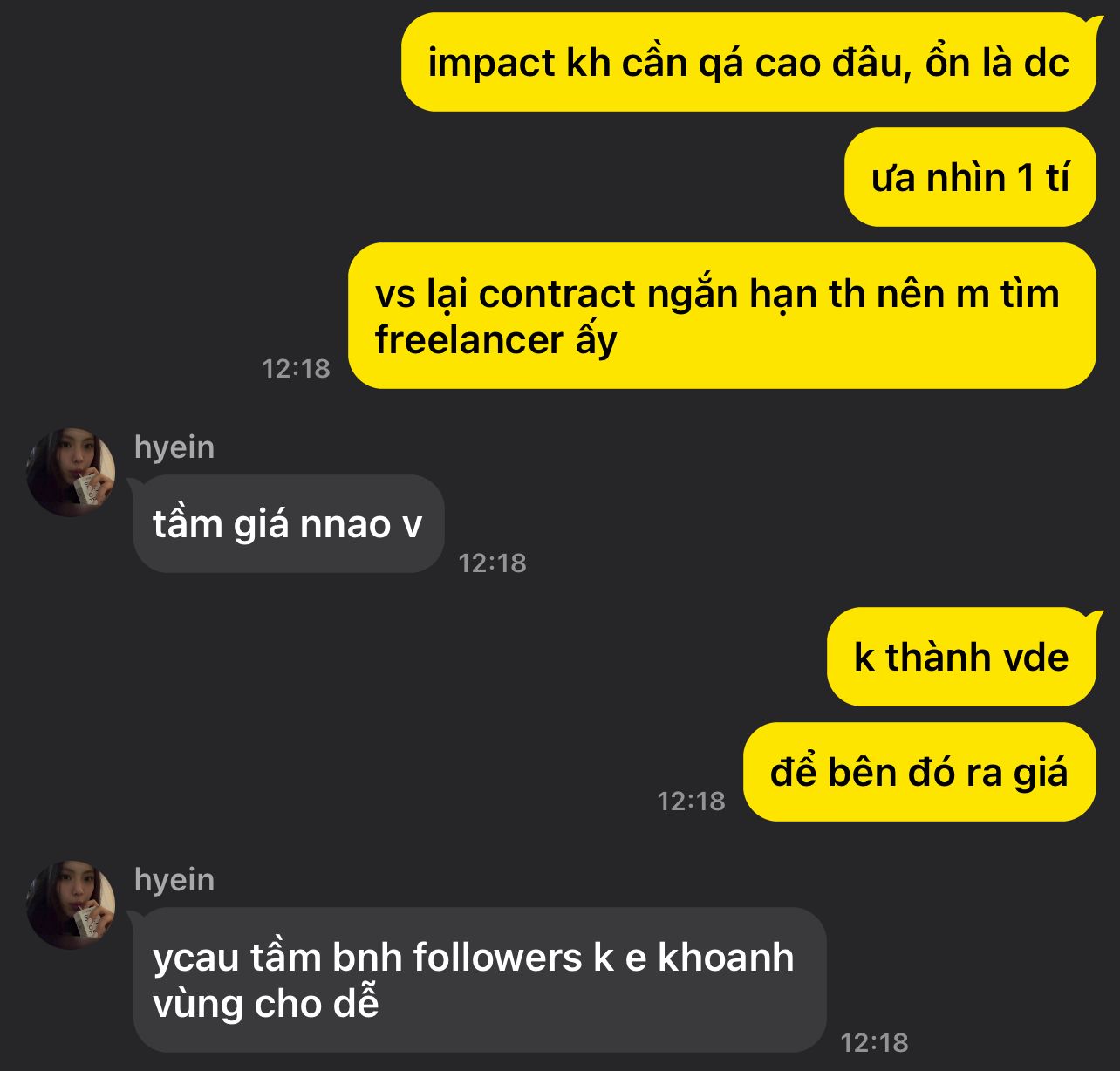The height and width of the screenshot is (1071, 1120).
Task: Tap the 'để bên đó ra giá' bubble
Action: (919, 772)
